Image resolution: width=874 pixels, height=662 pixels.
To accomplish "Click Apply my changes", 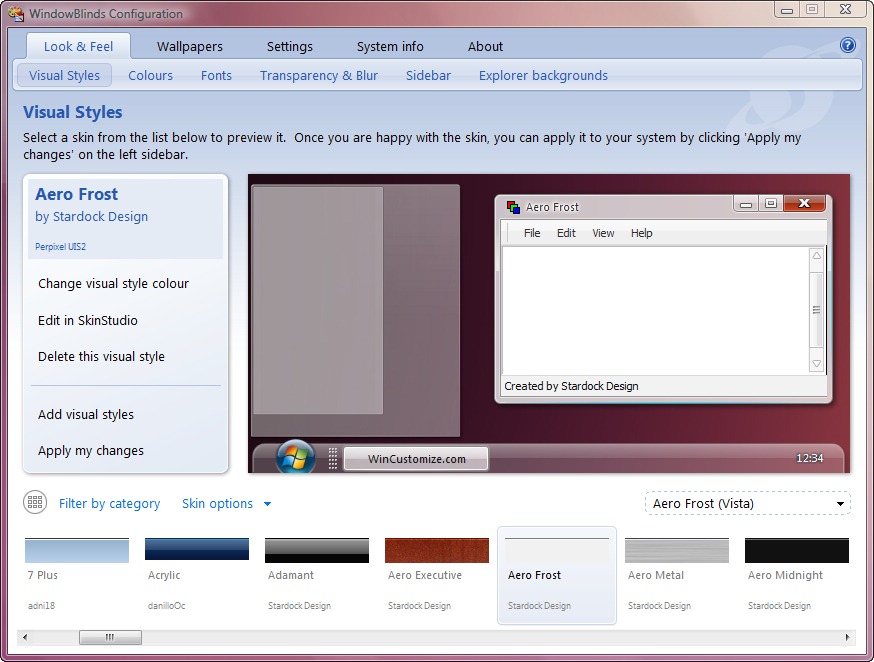I will pyautogui.click(x=91, y=451).
